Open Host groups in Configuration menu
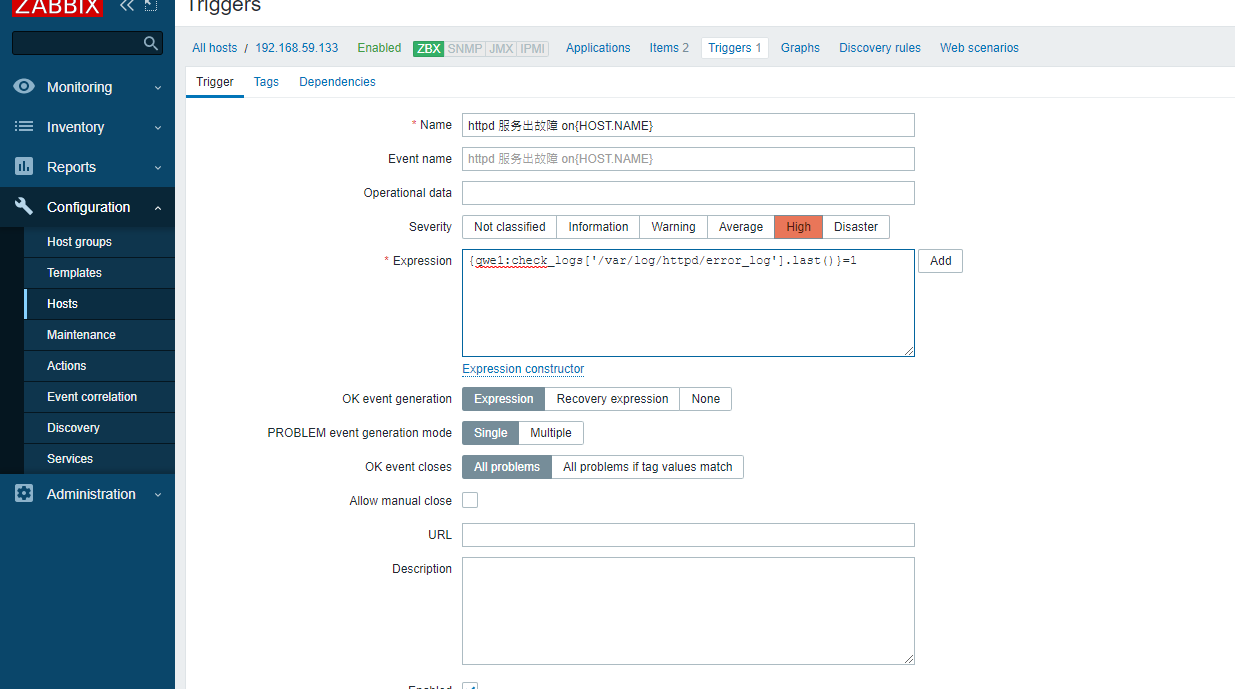This screenshot has width=1235, height=689. [x=99, y=242]
